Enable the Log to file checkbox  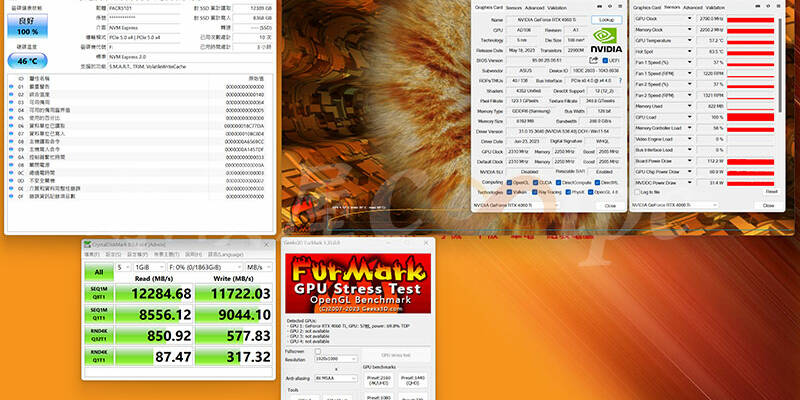click(637, 192)
